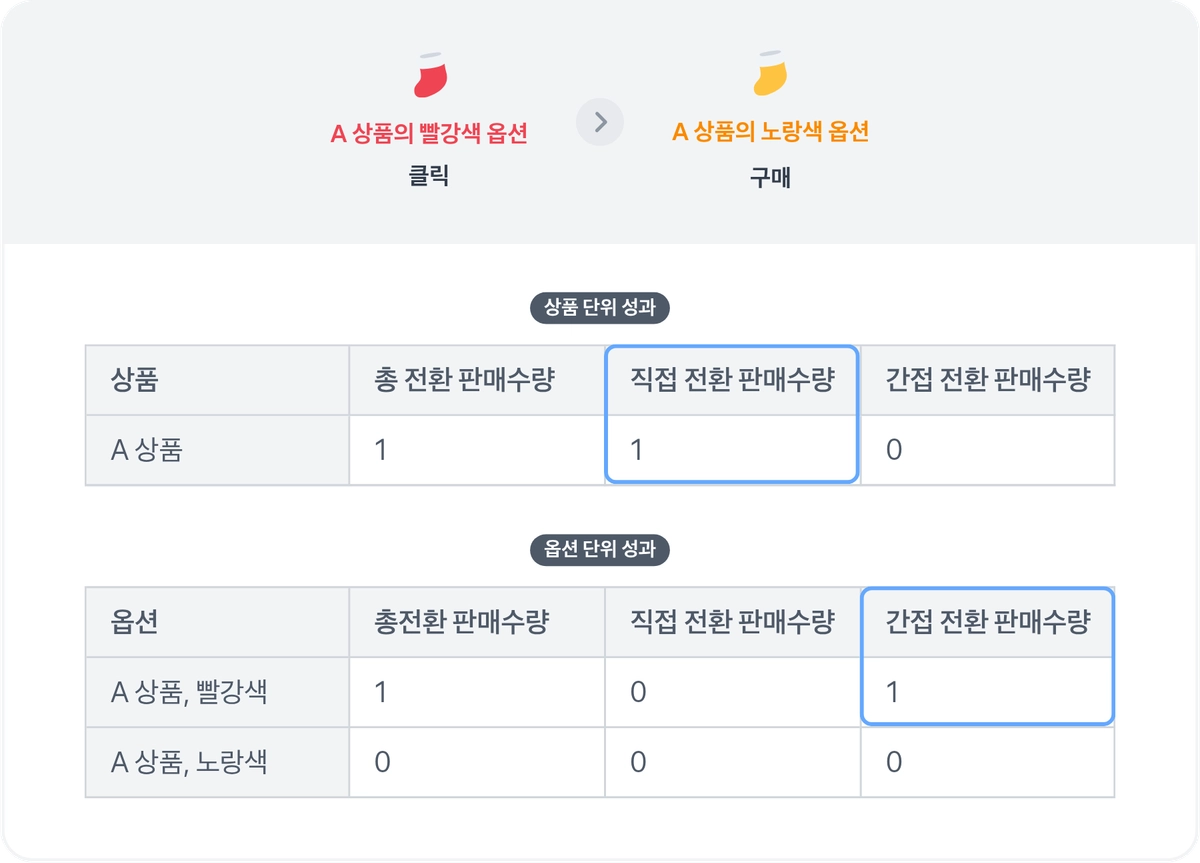The image size is (1200, 863).
Task: Click the '옵션' column header
Action: point(135,622)
